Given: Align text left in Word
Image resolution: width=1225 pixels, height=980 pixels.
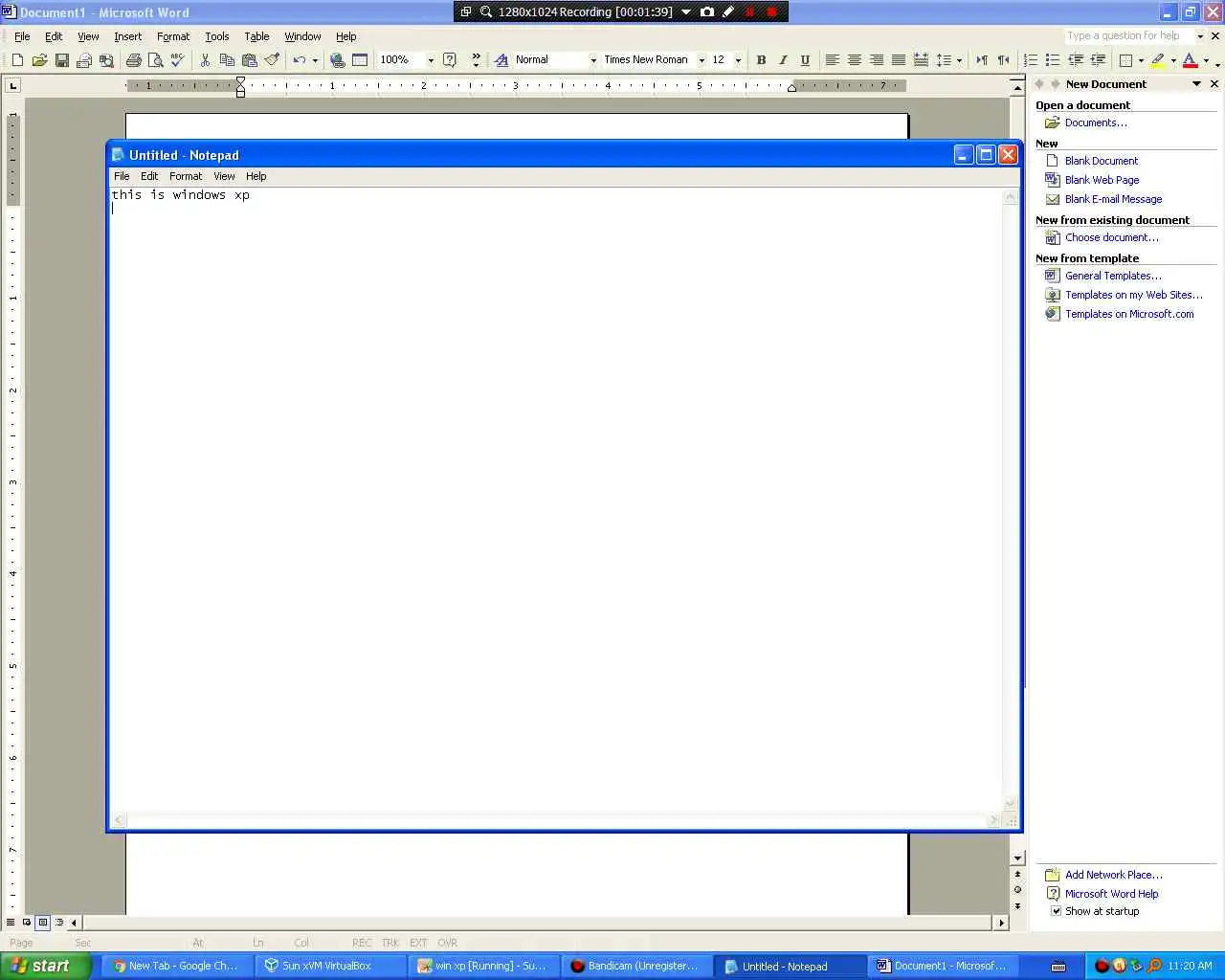Looking at the screenshot, I should (x=832, y=59).
